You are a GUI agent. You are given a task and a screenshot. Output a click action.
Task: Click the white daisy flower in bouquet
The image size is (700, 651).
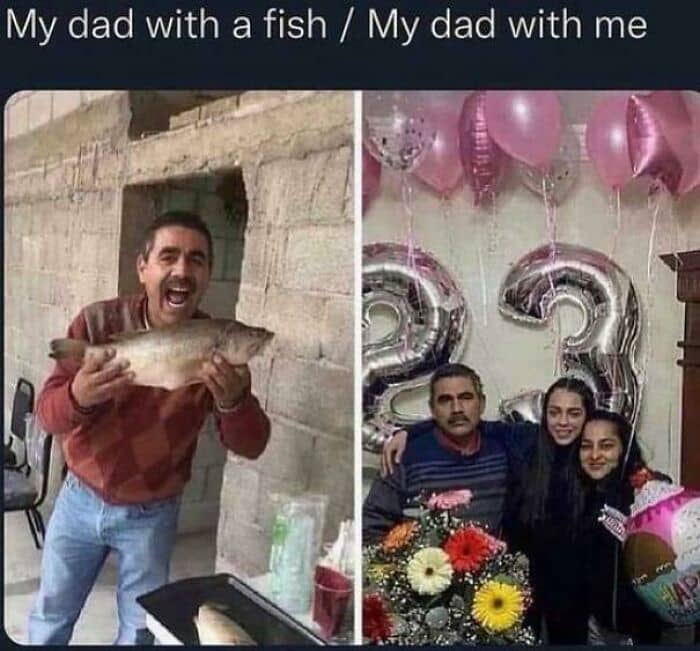tap(430, 571)
